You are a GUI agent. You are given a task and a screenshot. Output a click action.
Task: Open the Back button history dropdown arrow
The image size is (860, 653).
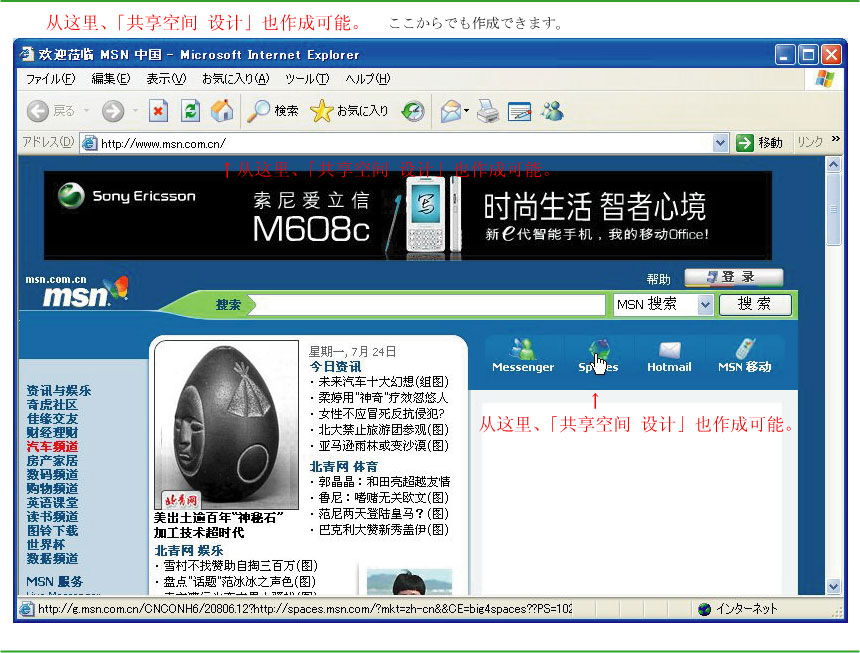[x=87, y=111]
